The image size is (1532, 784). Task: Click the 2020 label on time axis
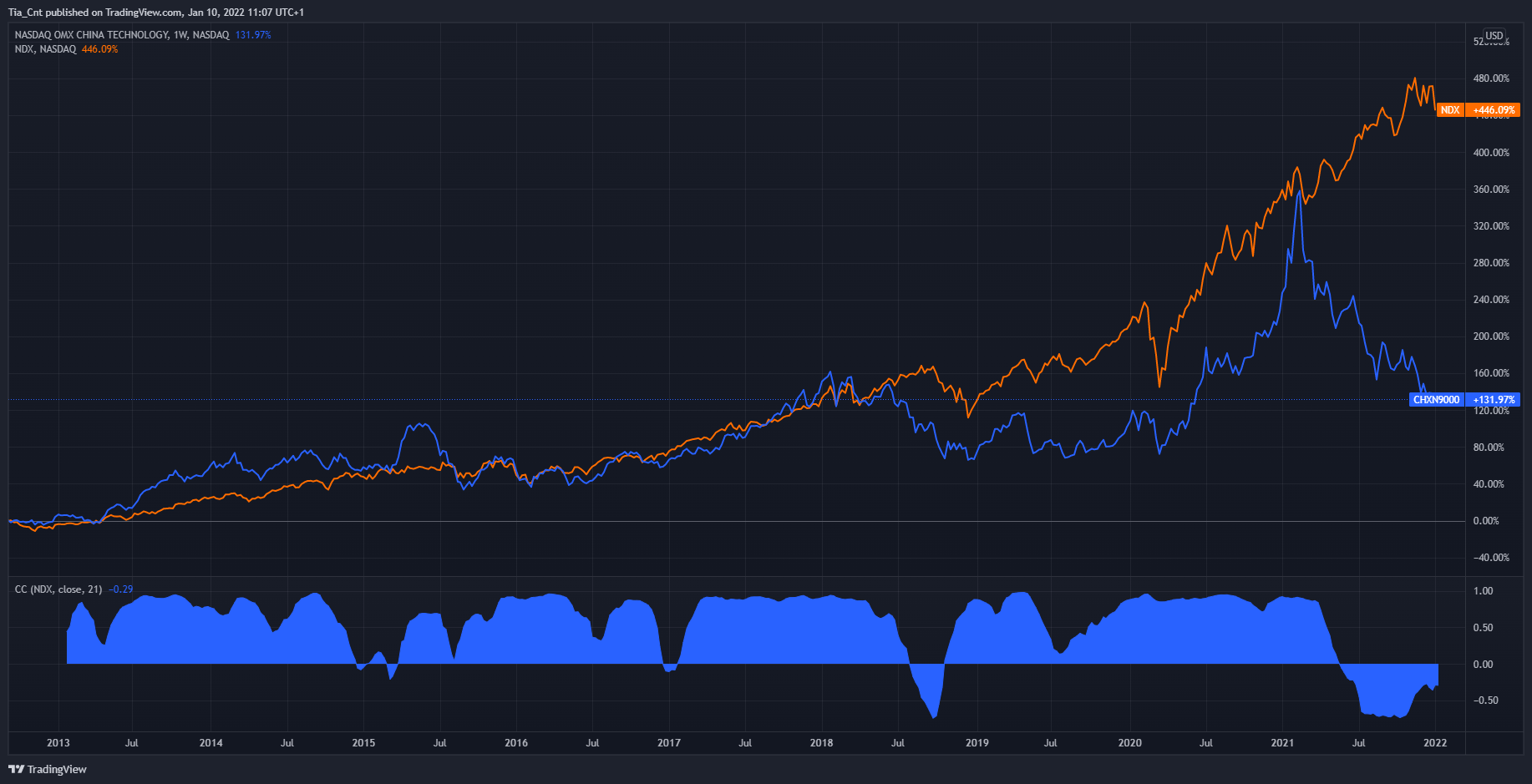[x=1130, y=743]
